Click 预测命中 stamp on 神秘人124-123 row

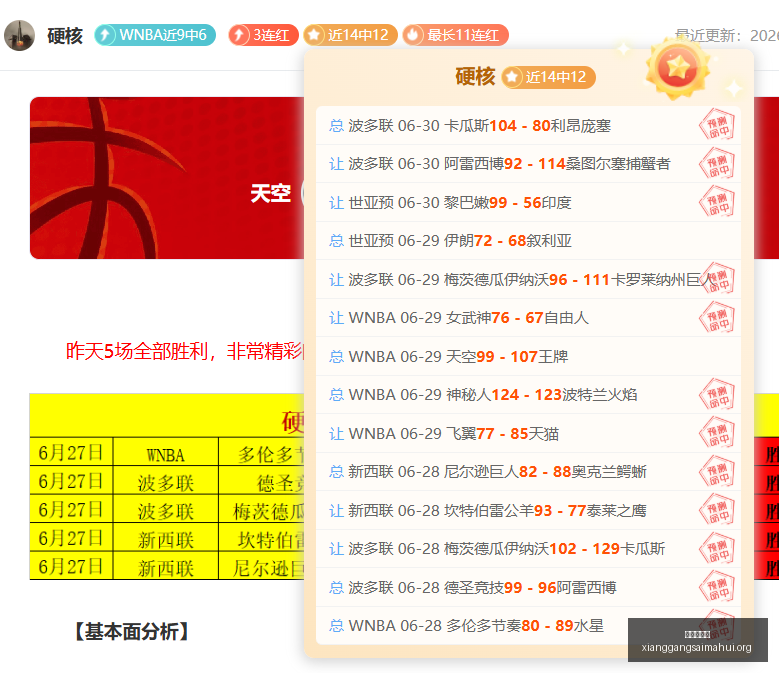coord(717,394)
